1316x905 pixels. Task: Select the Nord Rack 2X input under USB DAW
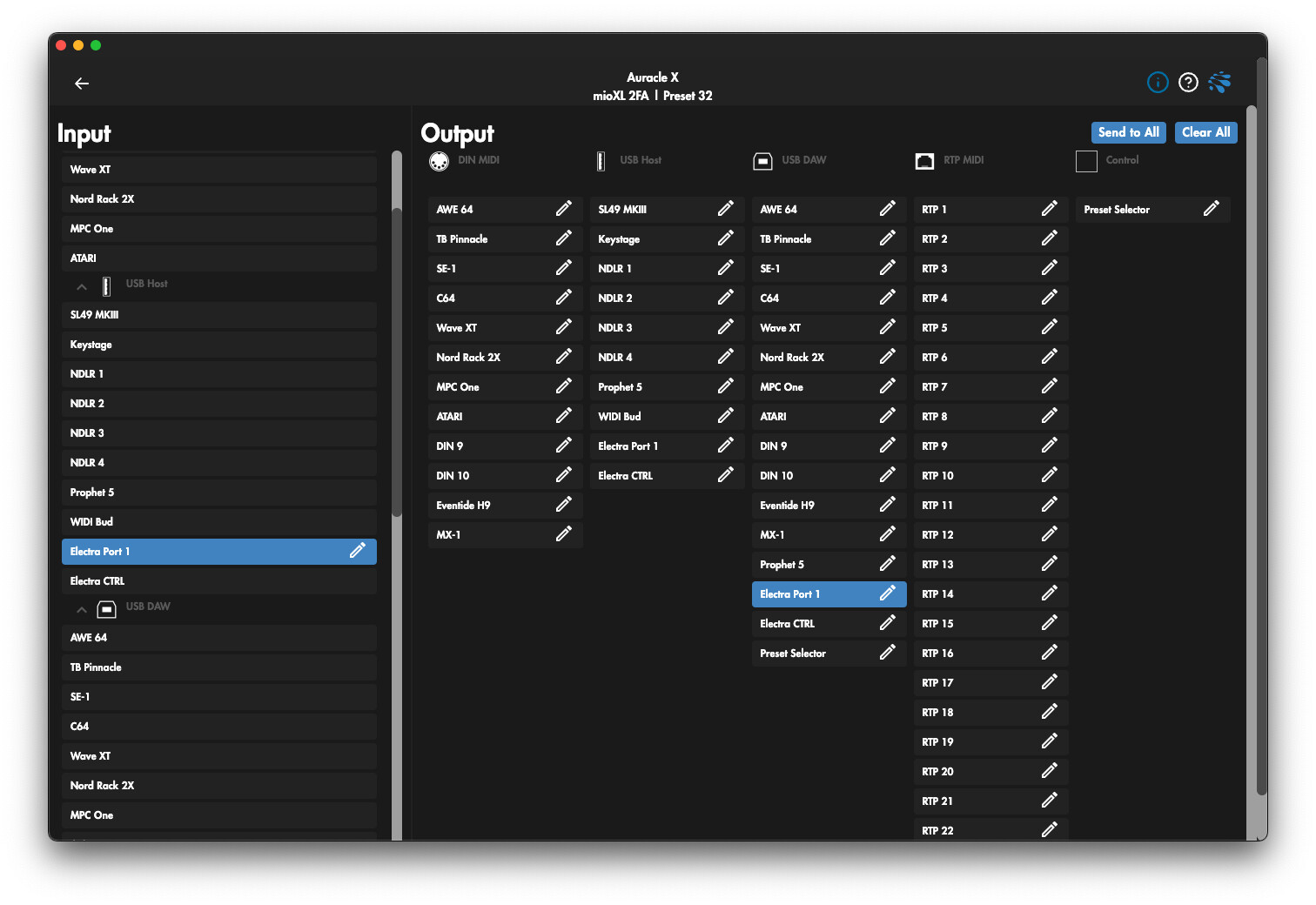click(x=219, y=786)
